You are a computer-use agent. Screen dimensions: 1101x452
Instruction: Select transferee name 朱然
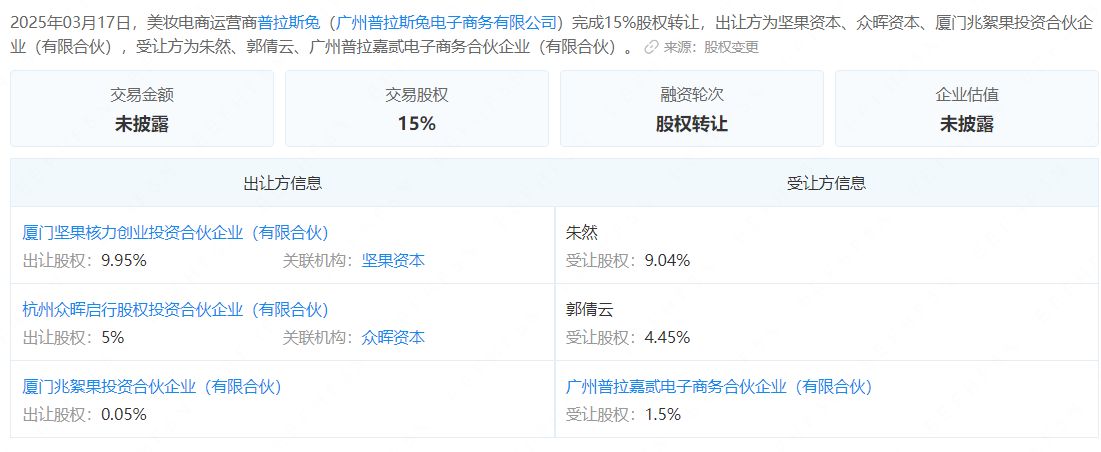click(x=582, y=232)
